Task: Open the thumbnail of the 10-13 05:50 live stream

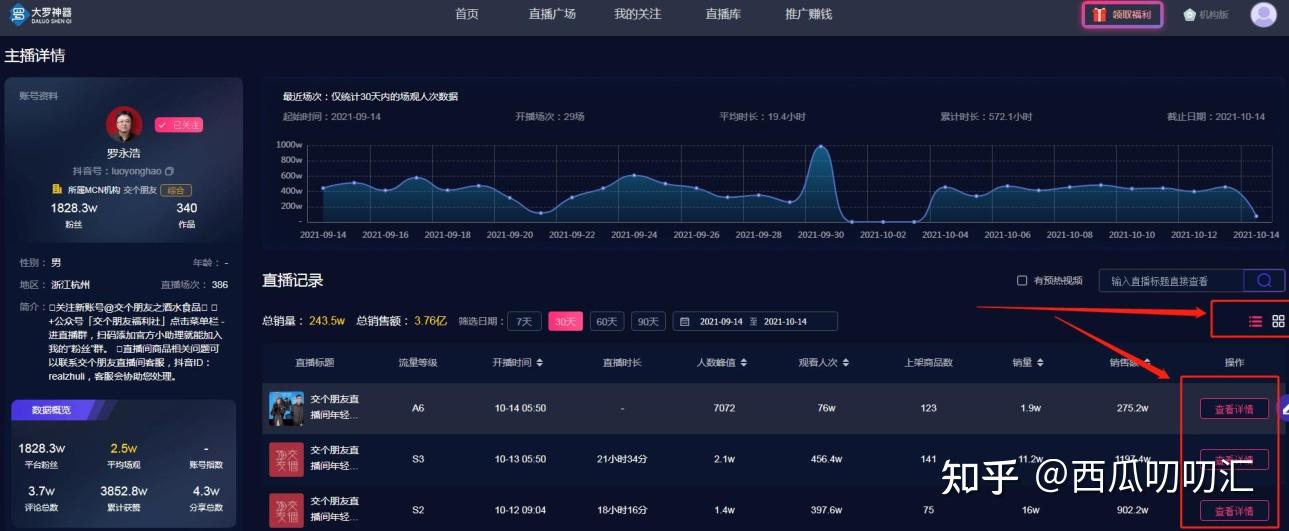Action: coord(286,459)
